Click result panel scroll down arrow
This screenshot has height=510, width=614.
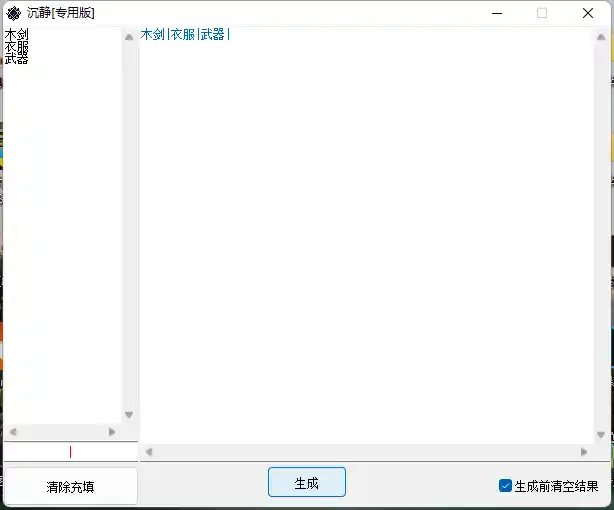click(601, 435)
